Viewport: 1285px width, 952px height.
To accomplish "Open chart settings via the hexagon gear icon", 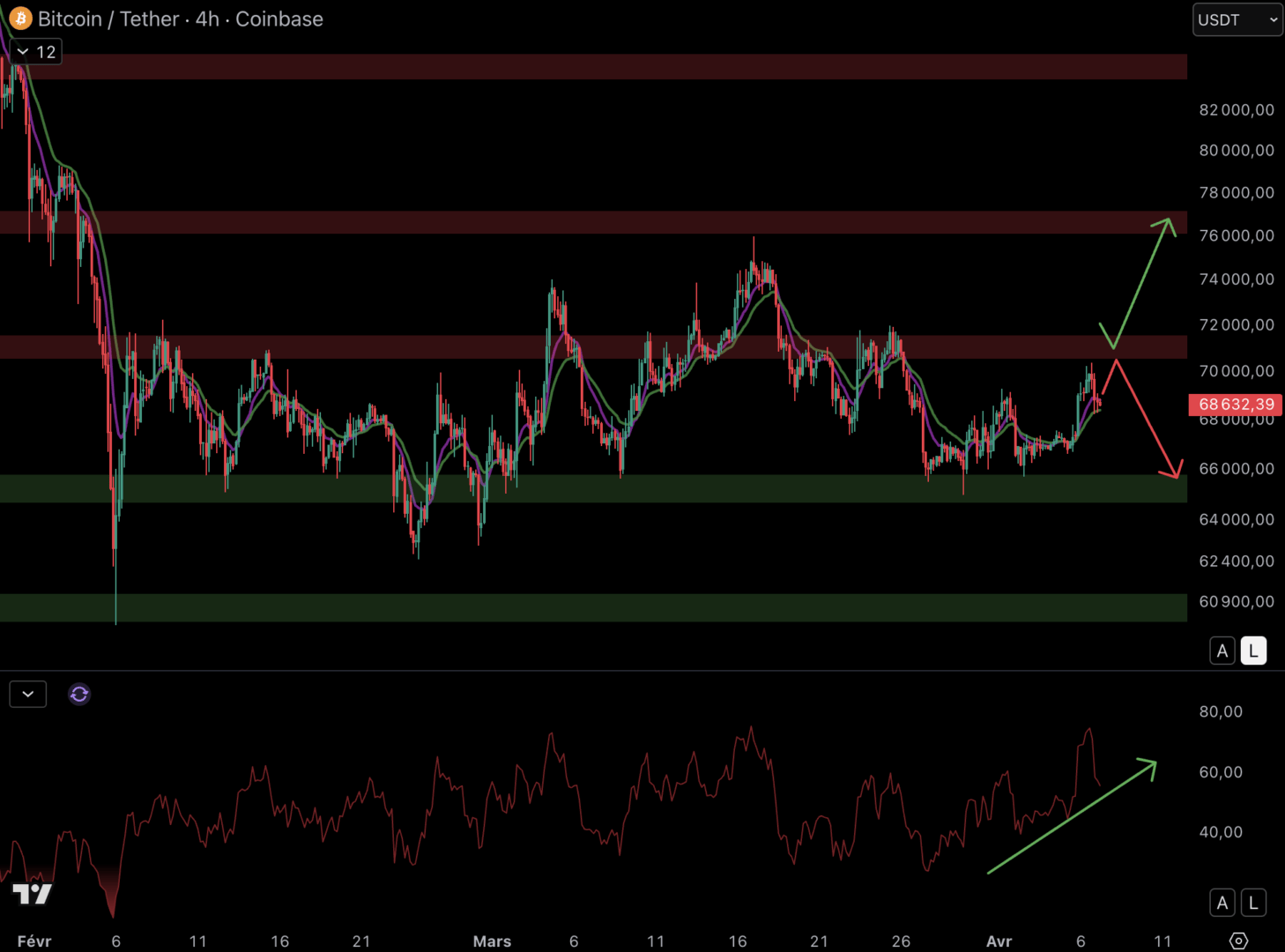I will click(1238, 941).
